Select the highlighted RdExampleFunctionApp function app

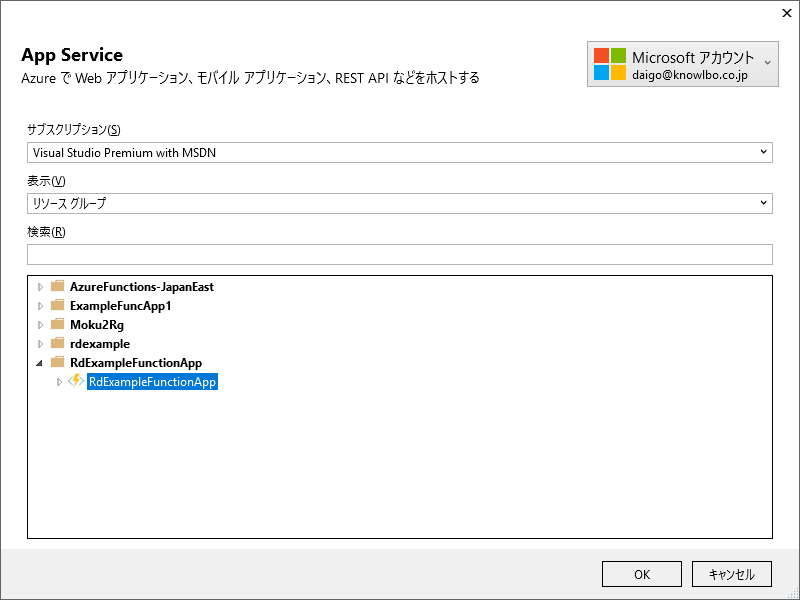pyautogui.click(x=153, y=382)
